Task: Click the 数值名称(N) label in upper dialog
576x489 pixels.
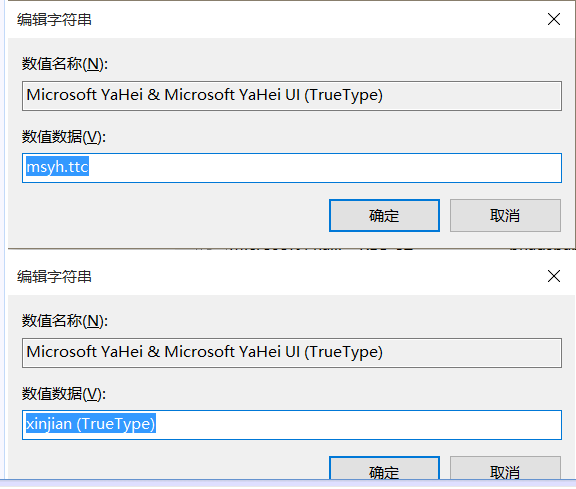Action: click(65, 64)
